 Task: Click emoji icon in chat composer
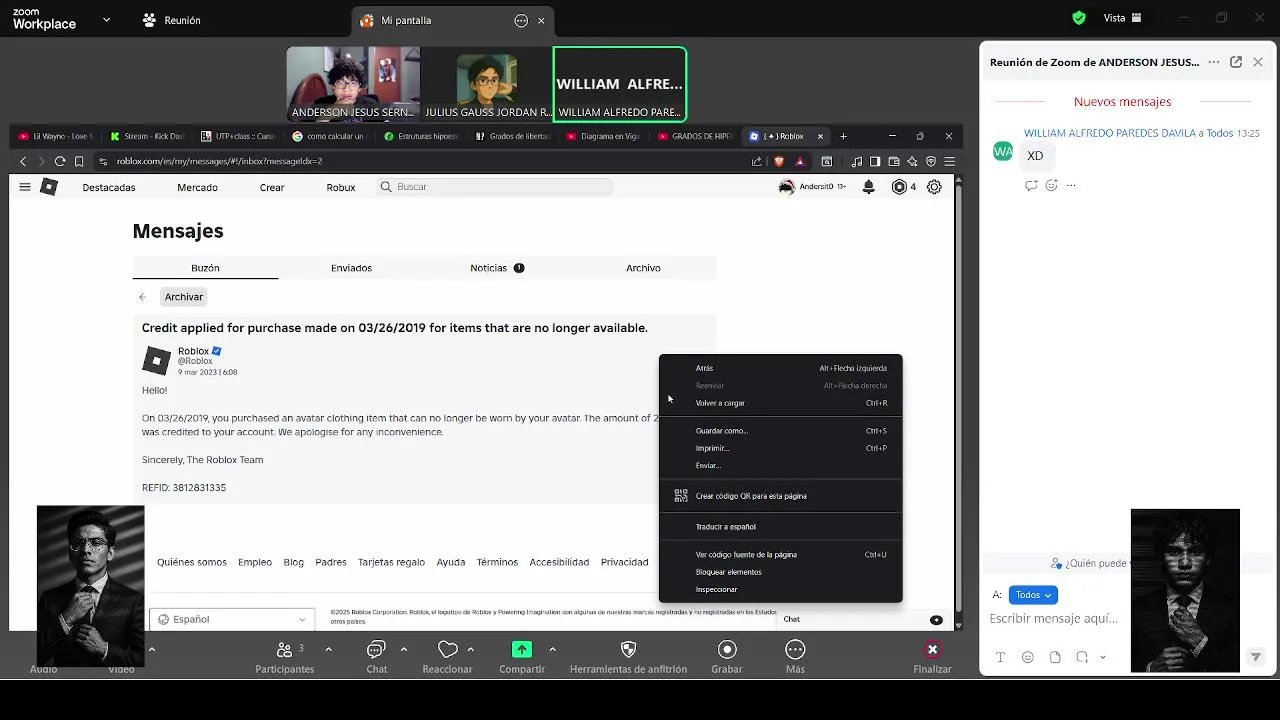pos(1027,657)
